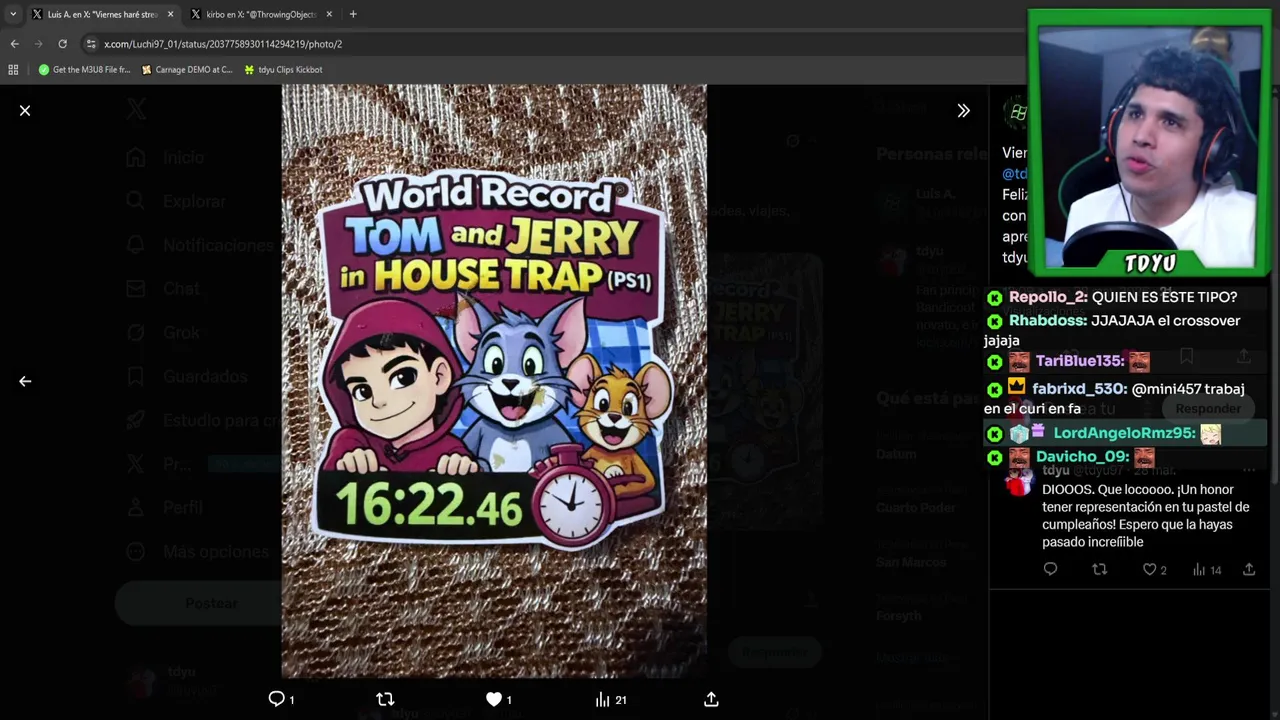Open Get the M3U8 File bookmark

click(84, 70)
